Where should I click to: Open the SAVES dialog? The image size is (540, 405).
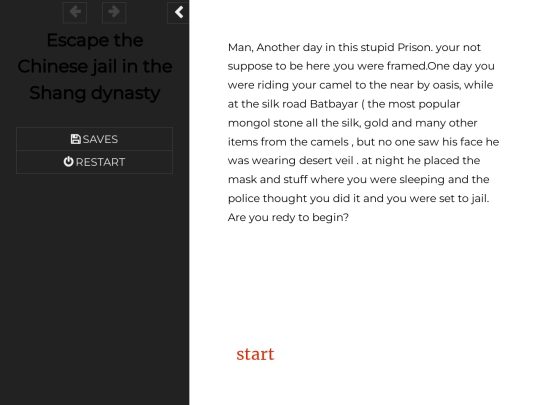(x=94, y=139)
